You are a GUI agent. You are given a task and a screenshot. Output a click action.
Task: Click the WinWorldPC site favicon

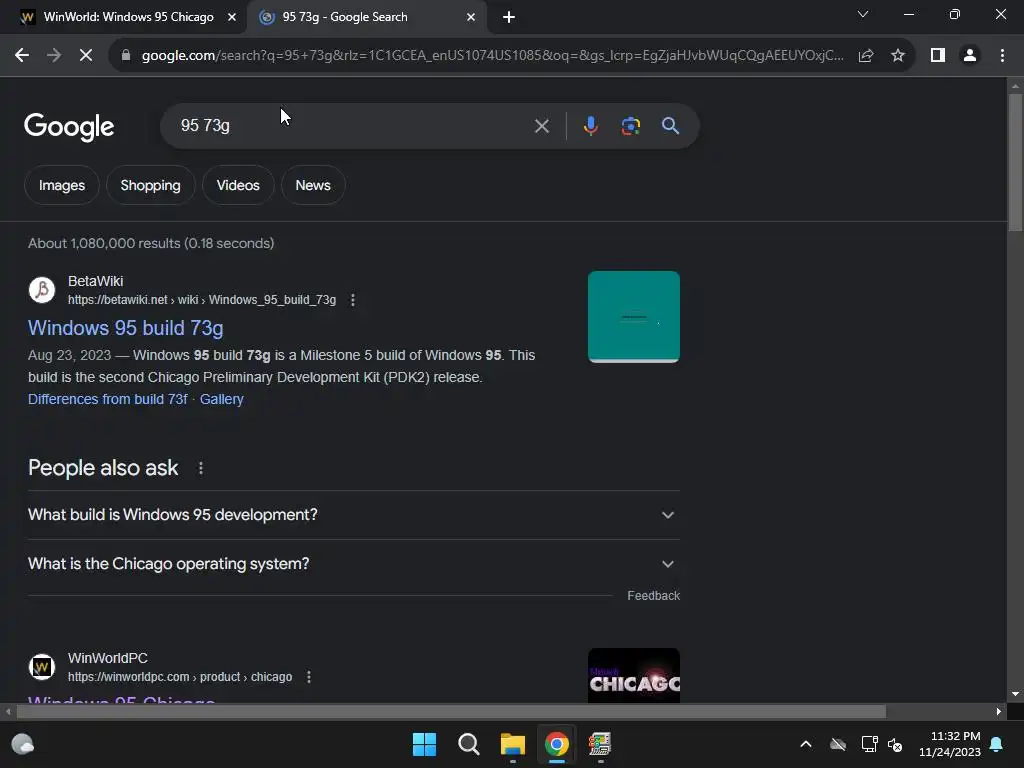pyautogui.click(x=42, y=667)
